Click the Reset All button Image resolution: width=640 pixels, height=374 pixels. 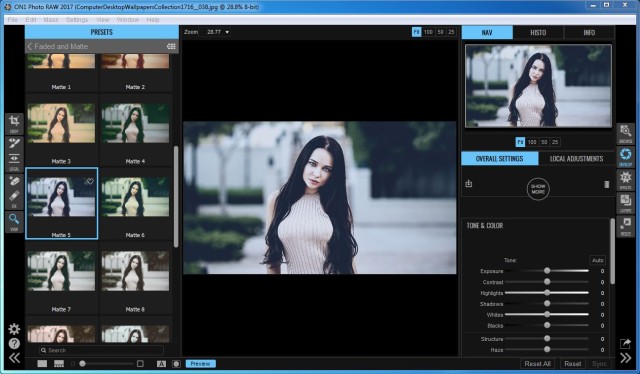coord(537,363)
